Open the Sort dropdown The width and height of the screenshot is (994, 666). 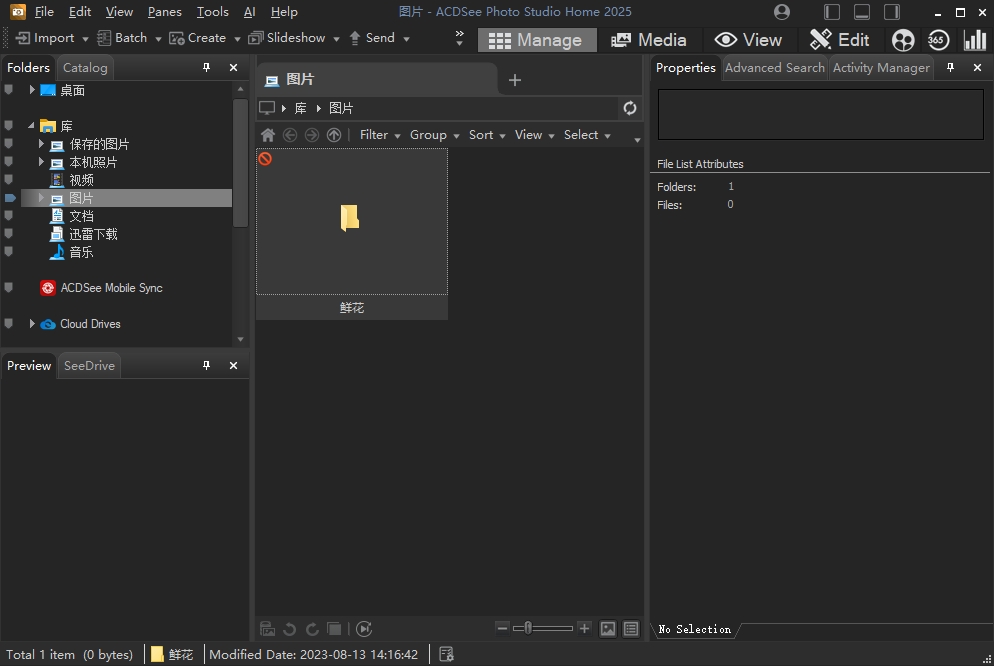[486, 135]
